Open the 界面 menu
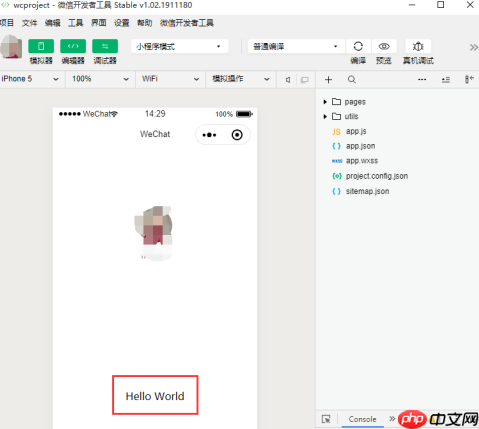Viewport: 479px width, 429px height. tap(99, 23)
